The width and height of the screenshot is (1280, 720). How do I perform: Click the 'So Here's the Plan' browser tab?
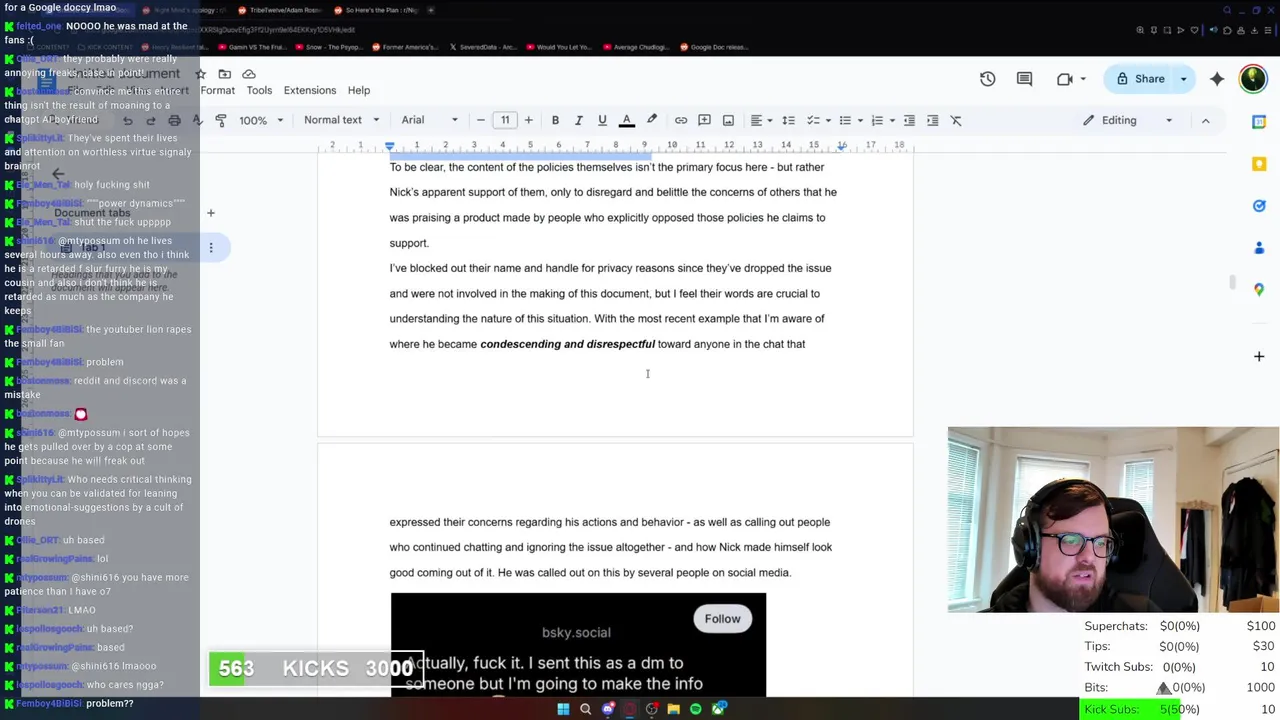pos(375,10)
